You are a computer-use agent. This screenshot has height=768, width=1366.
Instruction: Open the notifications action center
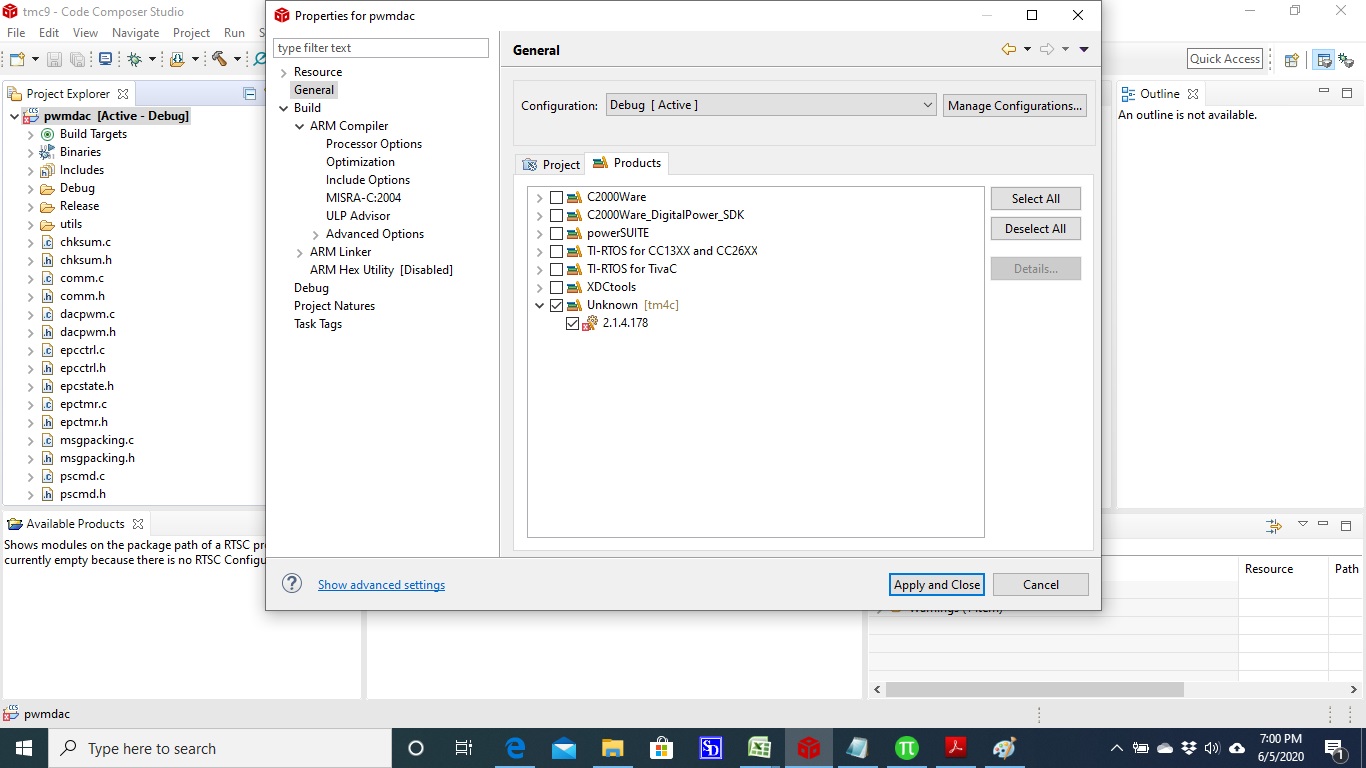pos(1334,748)
